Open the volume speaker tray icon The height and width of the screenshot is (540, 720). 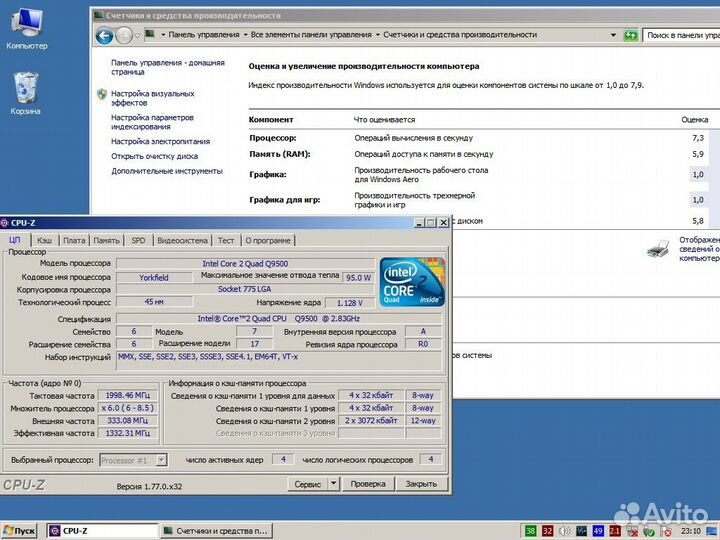click(x=564, y=531)
